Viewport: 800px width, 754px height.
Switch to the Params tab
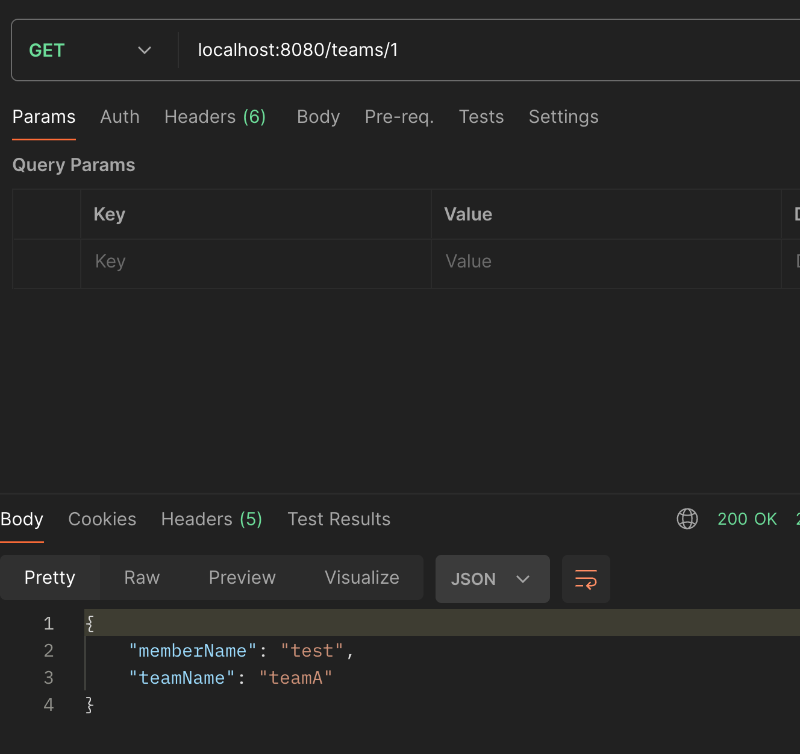pos(44,117)
